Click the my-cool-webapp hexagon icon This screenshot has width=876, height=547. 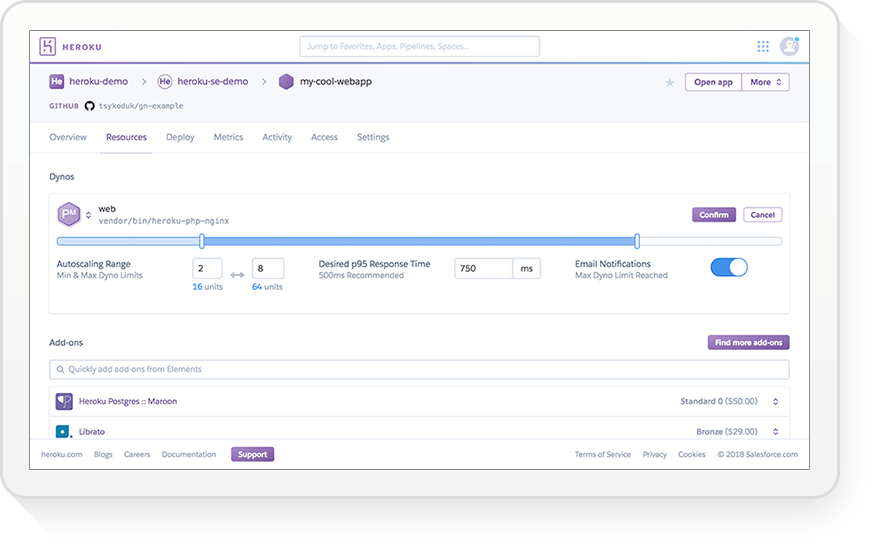coord(286,82)
